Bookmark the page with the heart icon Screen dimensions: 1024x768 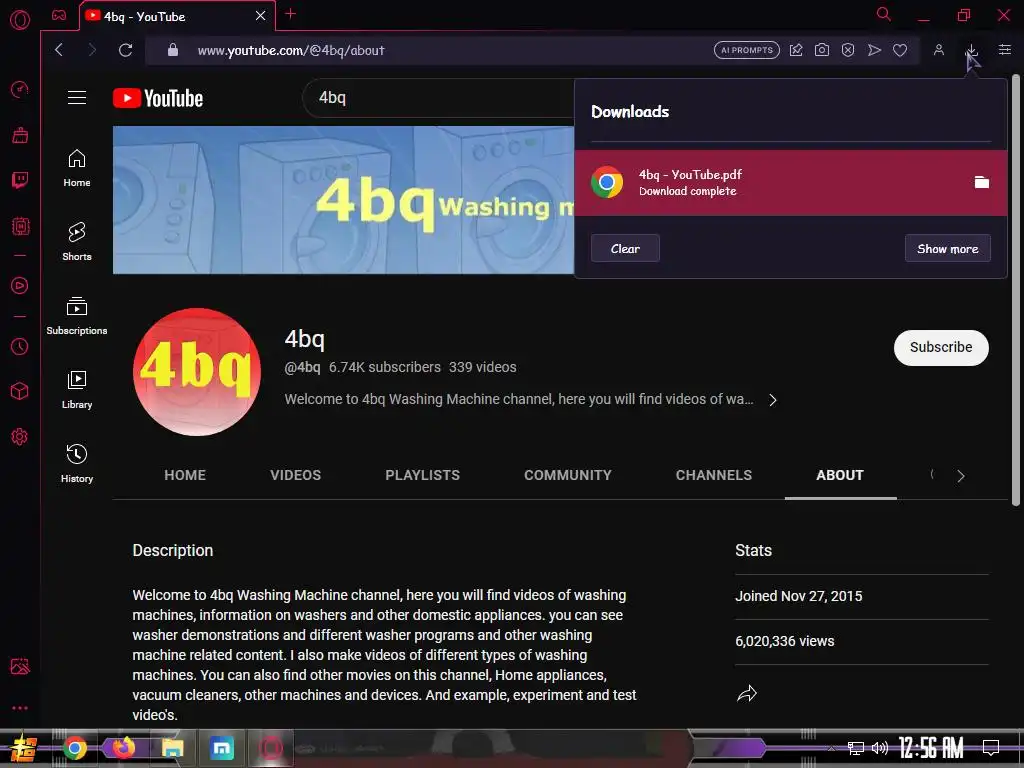[x=900, y=50]
